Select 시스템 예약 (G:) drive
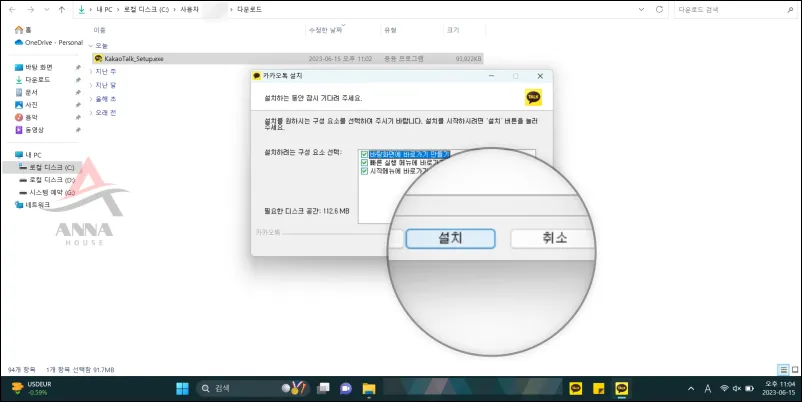The height and width of the screenshot is (402, 802). pos(47,192)
